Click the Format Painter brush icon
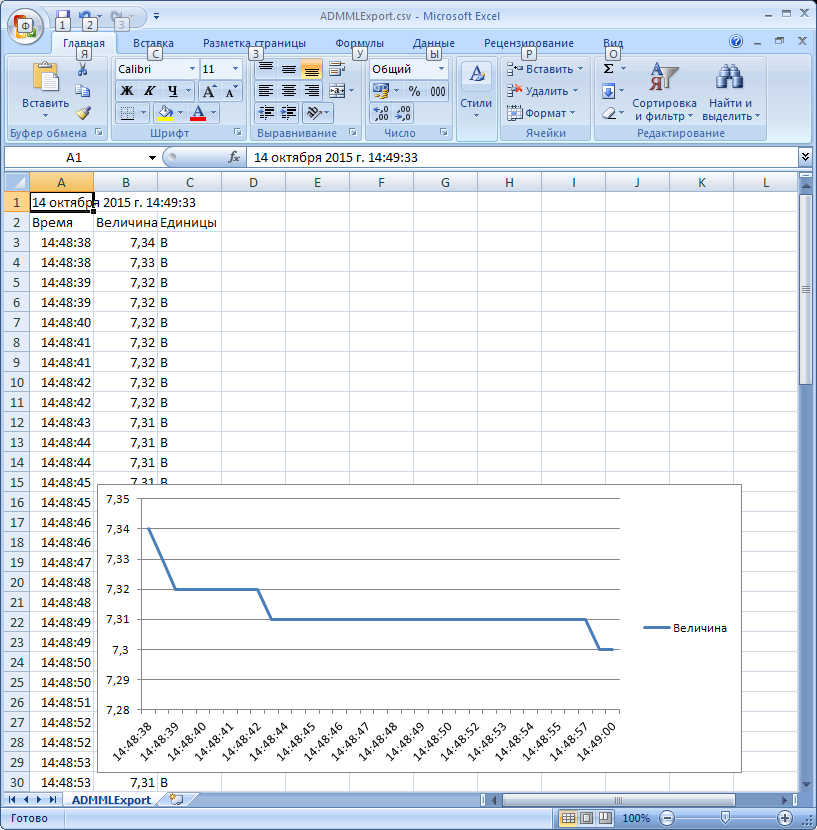The height and width of the screenshot is (830, 817). pos(84,112)
